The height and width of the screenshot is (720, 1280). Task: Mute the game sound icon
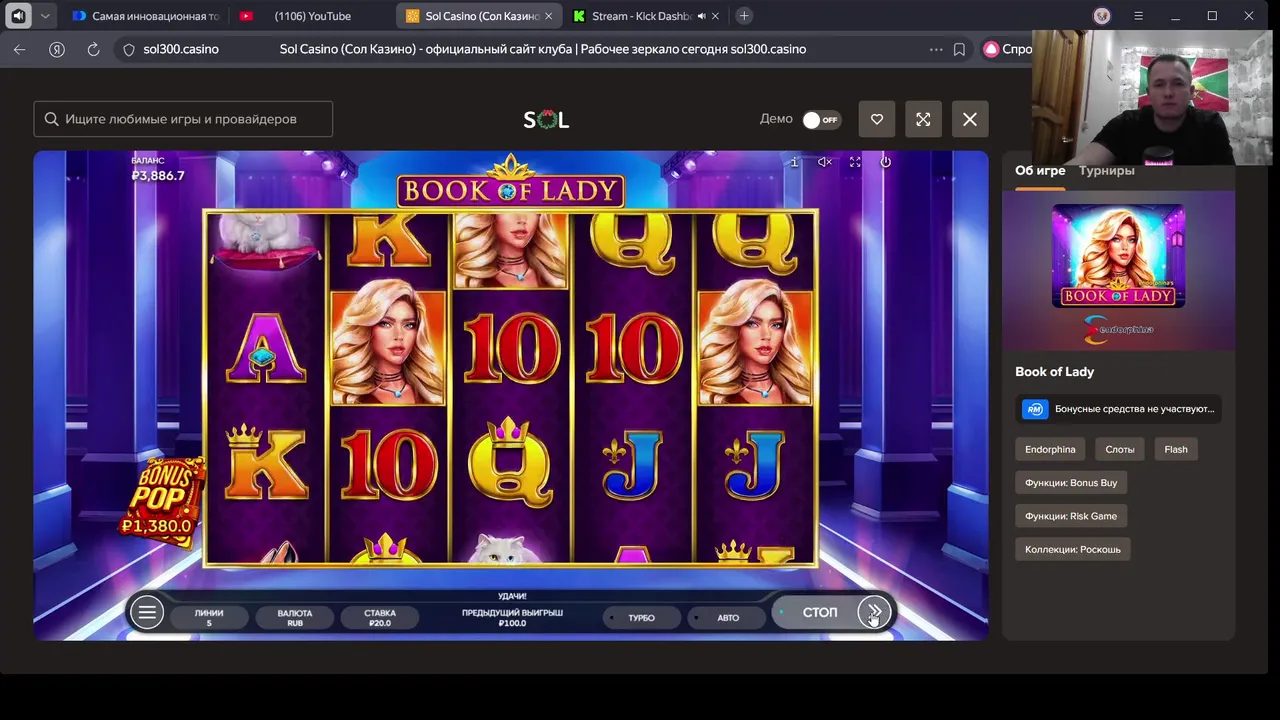point(824,162)
